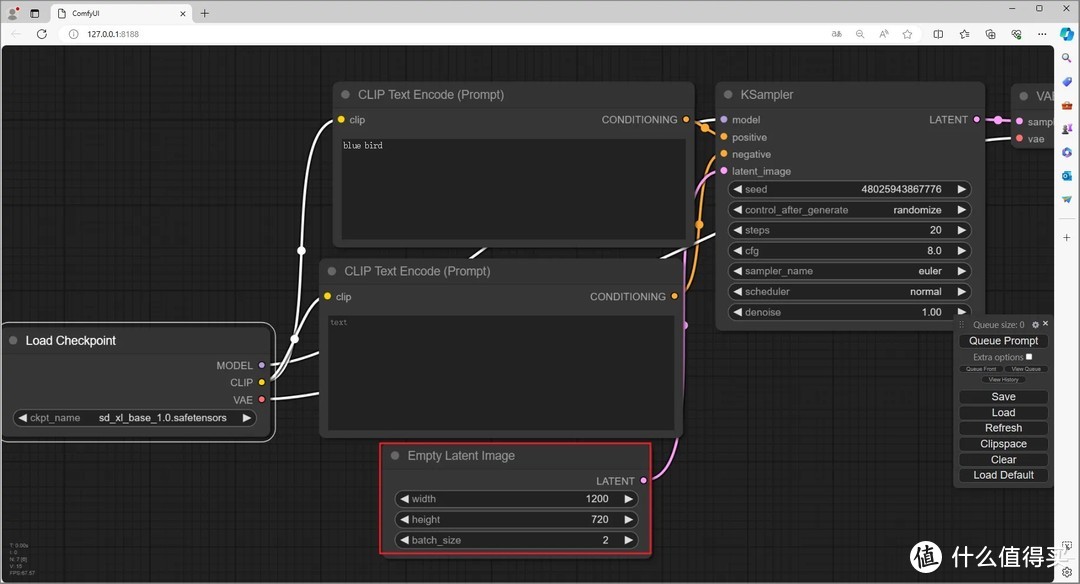Adjust the cfg 8.0 slider field
The image size is (1080, 584).
point(849,251)
